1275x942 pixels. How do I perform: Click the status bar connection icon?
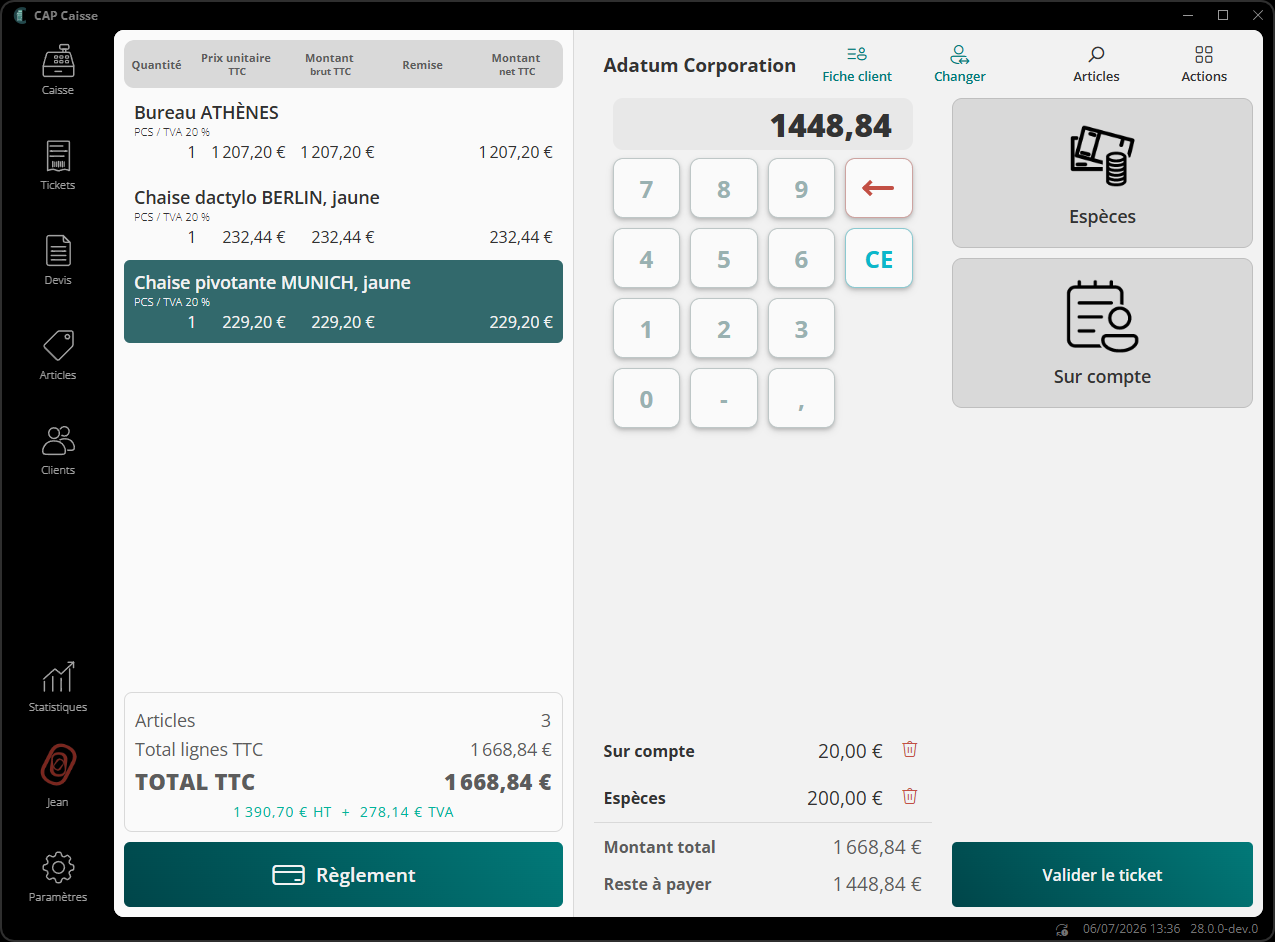(x=1062, y=929)
